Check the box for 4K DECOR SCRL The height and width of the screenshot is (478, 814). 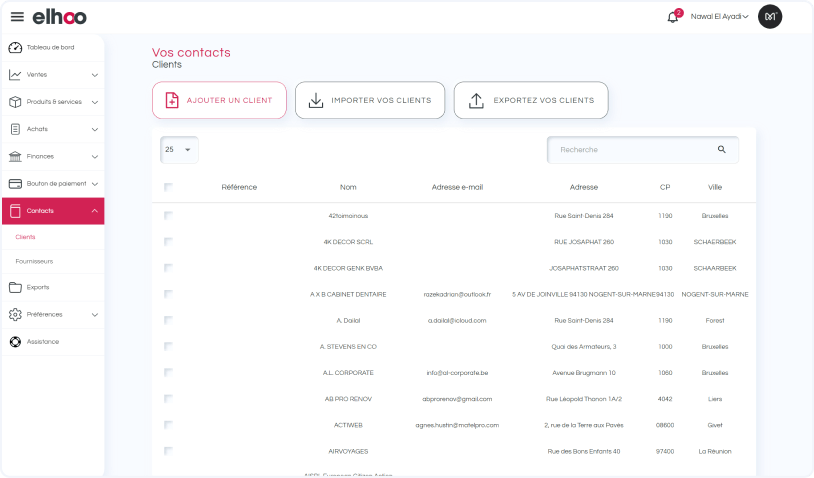point(168,242)
